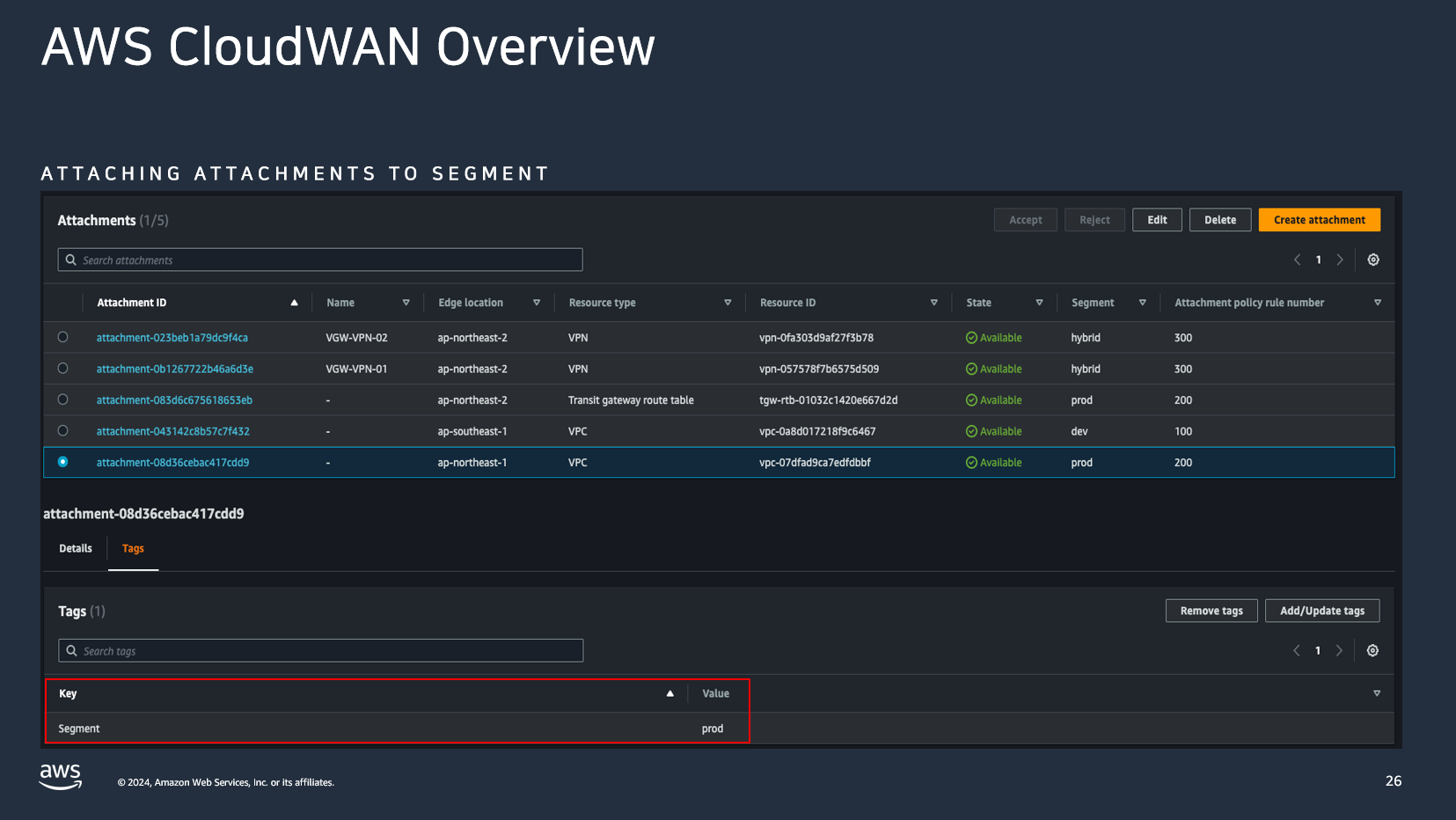Click Create attachment button
Viewport: 1456px width, 820px height.
point(1320,220)
